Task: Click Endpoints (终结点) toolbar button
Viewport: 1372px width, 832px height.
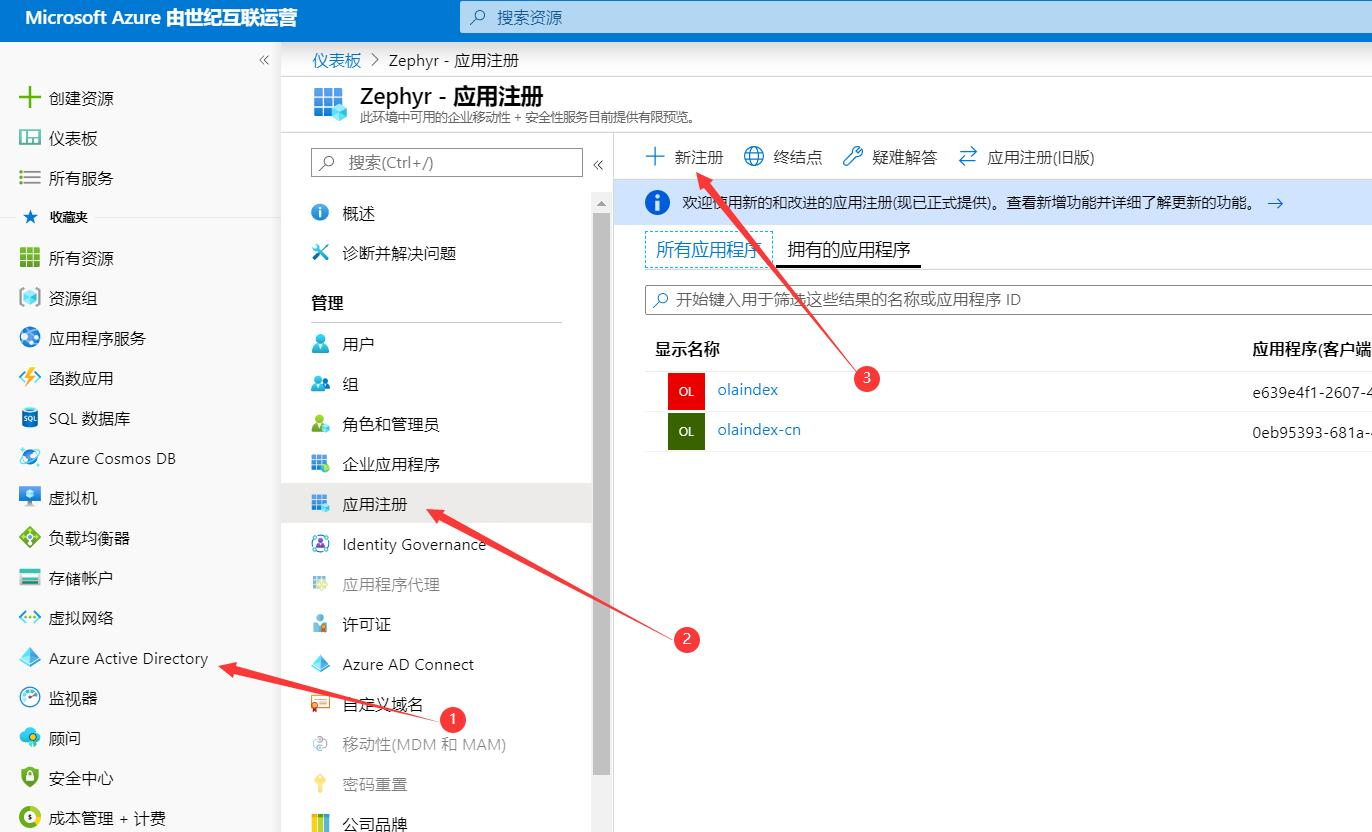Action: 783,157
